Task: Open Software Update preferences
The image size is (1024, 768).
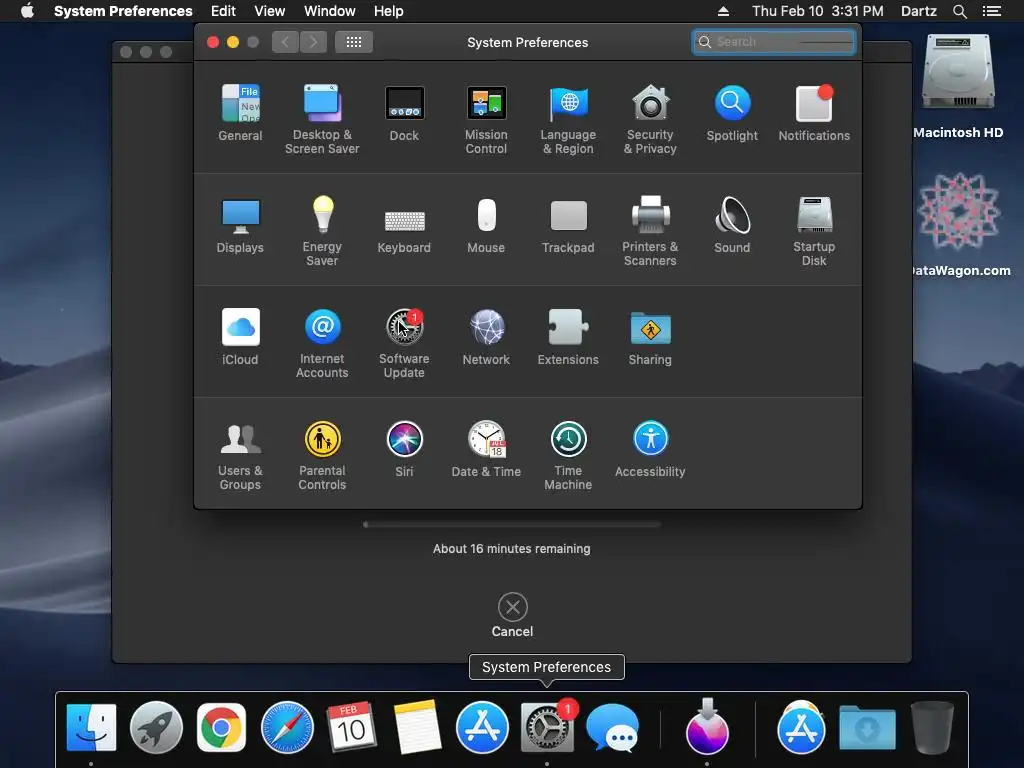Action: 404,344
